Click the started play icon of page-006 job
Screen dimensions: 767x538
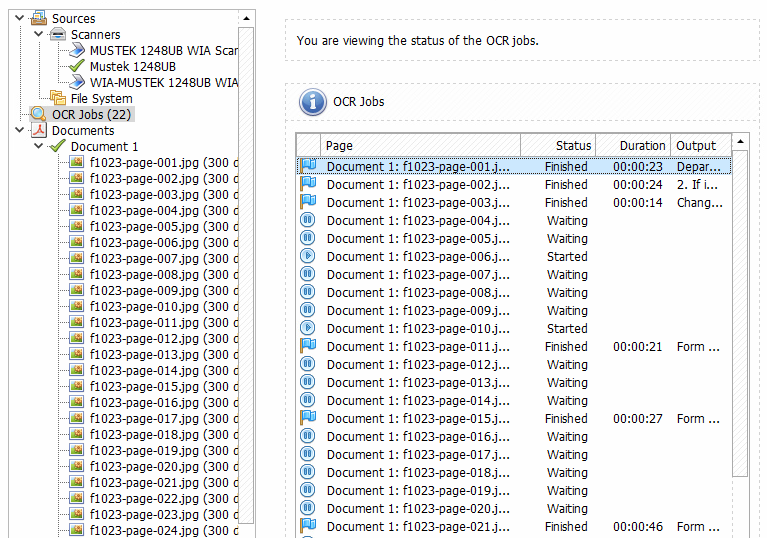tap(308, 256)
